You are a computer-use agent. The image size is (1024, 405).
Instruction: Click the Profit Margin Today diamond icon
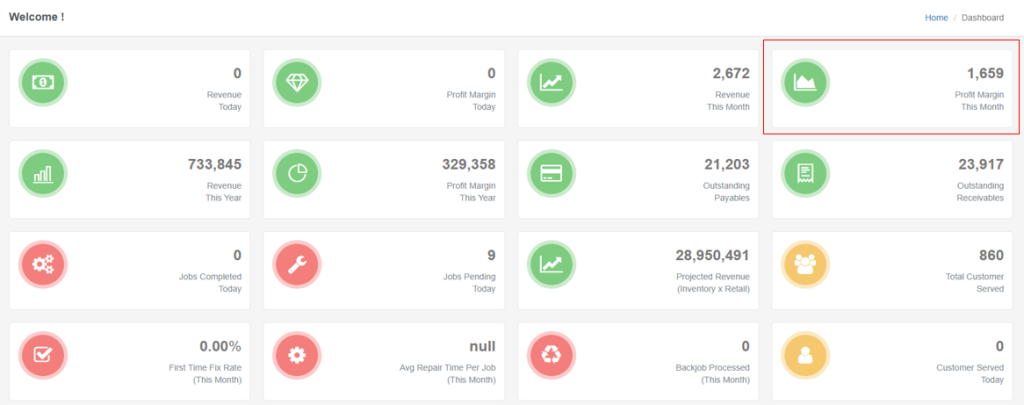point(297,83)
